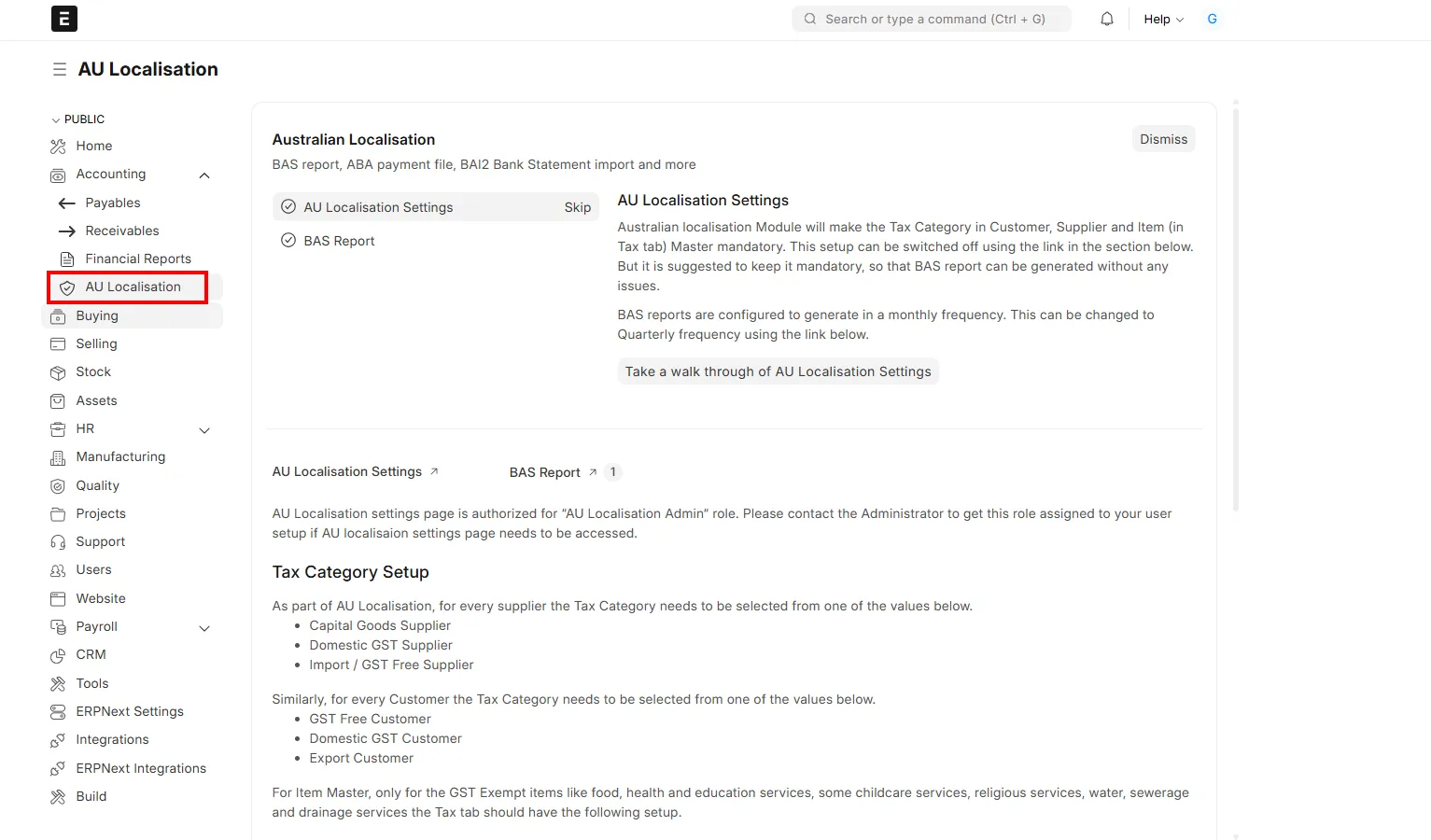This screenshot has height=840, width=1431.
Task: Click the "Australian Localisation" card heading
Action: click(x=354, y=139)
